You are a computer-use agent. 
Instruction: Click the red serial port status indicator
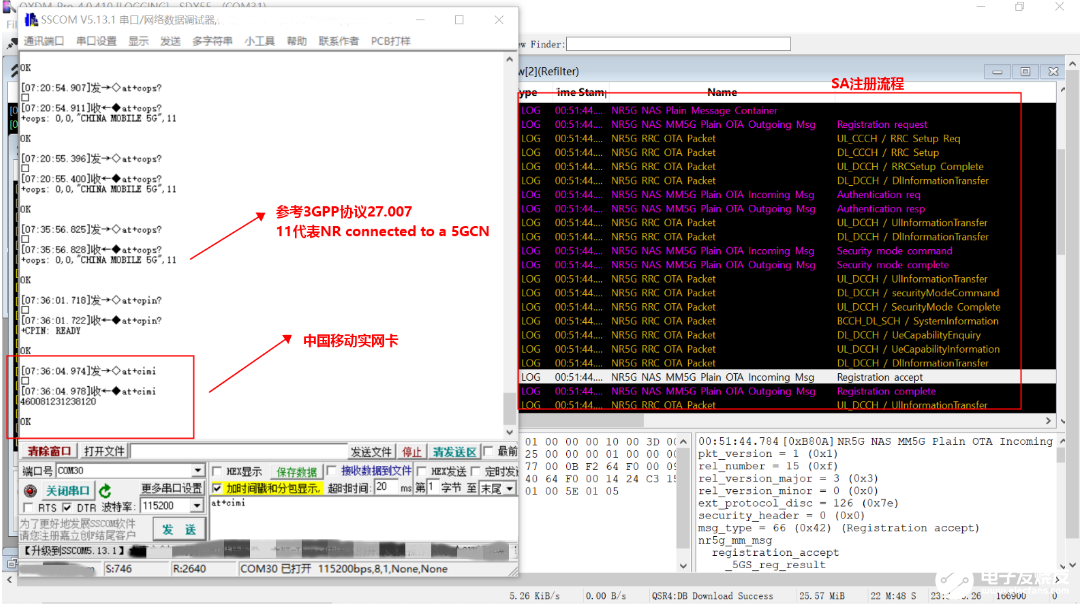(30, 491)
